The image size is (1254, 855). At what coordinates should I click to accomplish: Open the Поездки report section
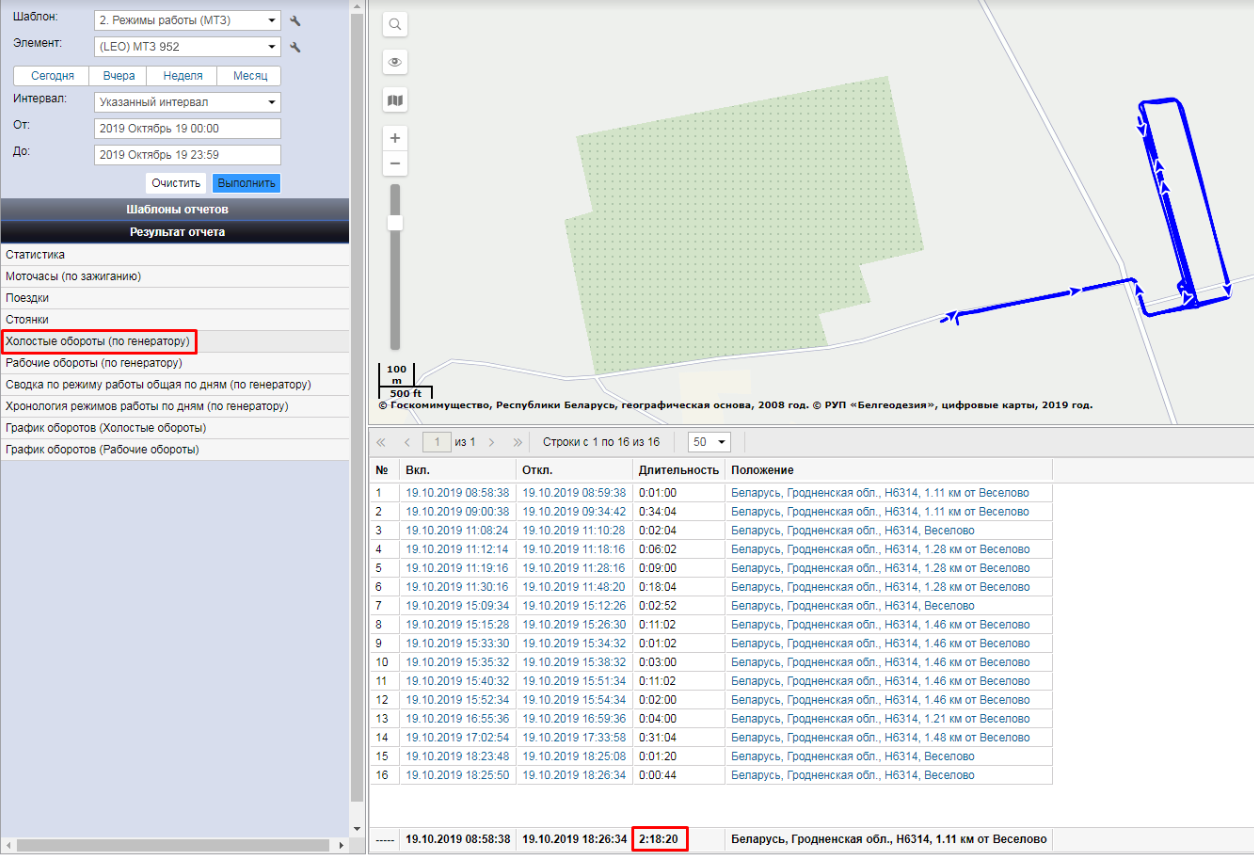click(x=175, y=298)
